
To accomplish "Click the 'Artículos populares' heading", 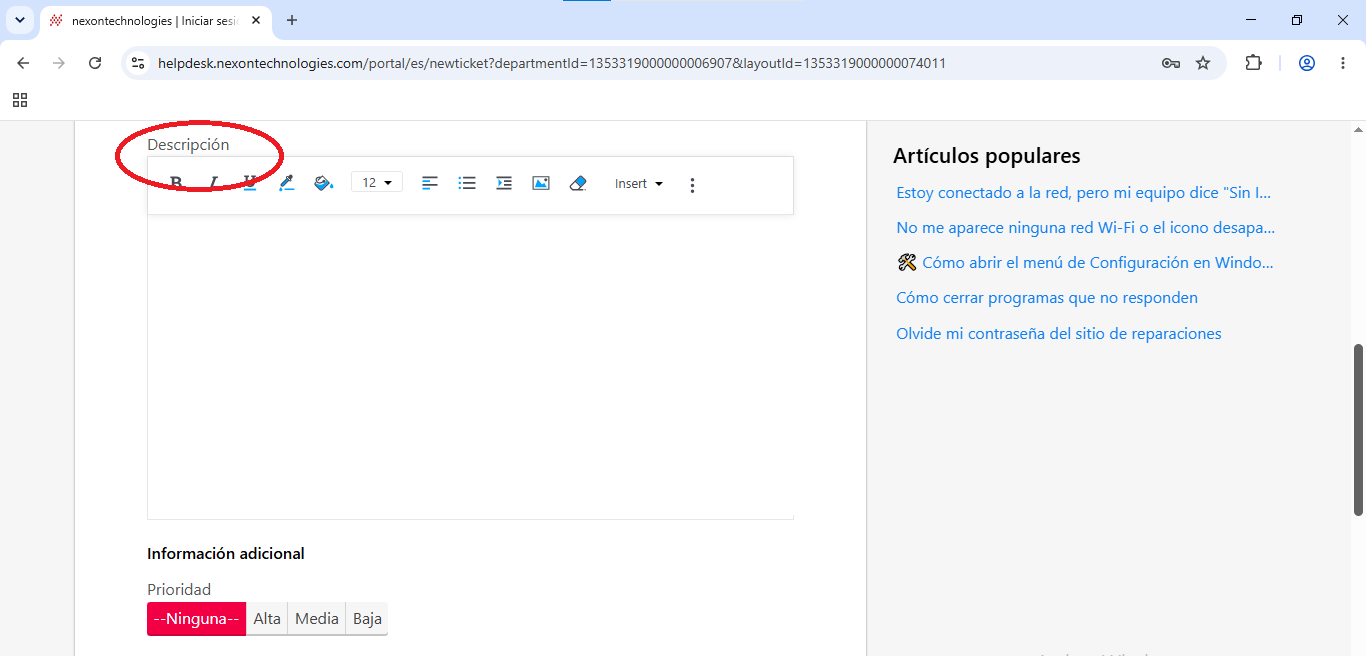I will 986,156.
